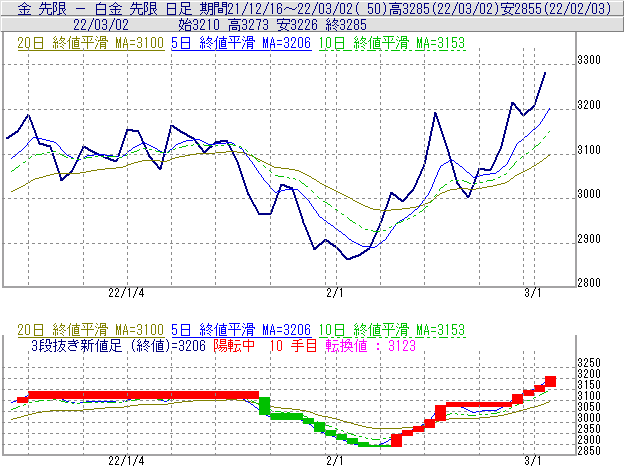624x475 pixels.
Task: Click the '22/1/4' date label under lower chart
Action: pos(126,461)
